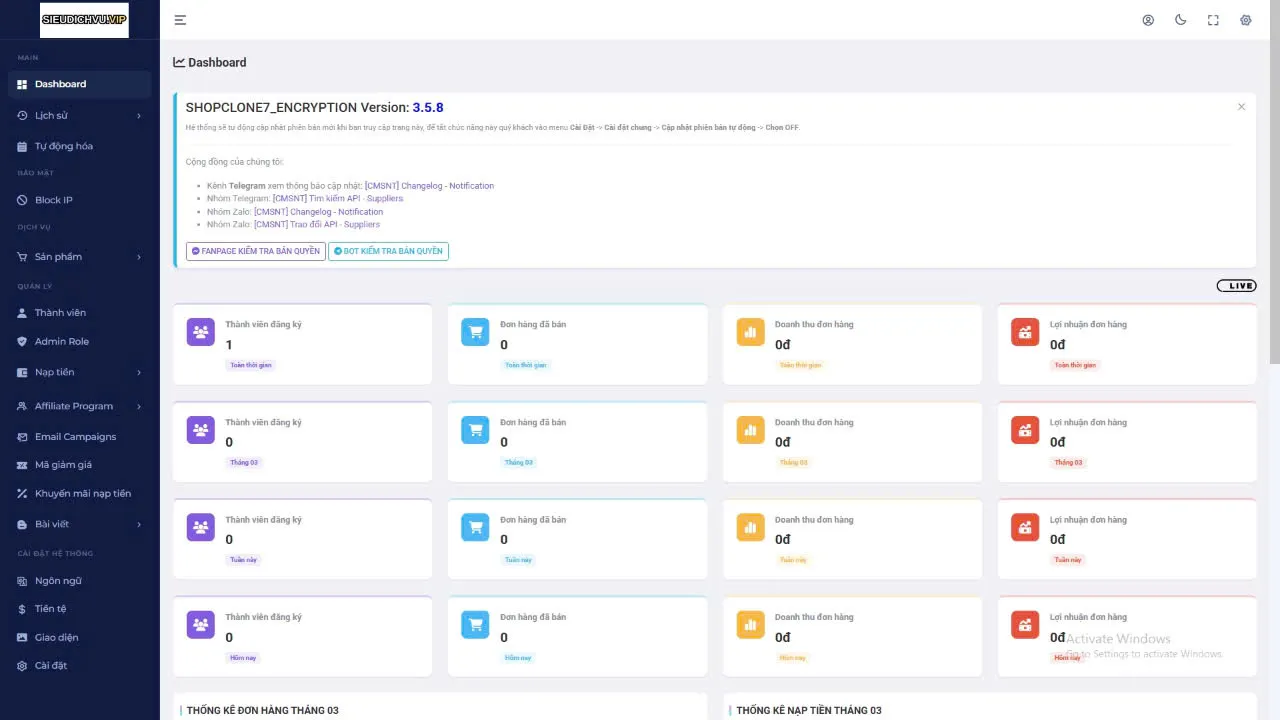Open Ngôn ngữ settings item
The height and width of the screenshot is (720, 1280).
coord(80,581)
